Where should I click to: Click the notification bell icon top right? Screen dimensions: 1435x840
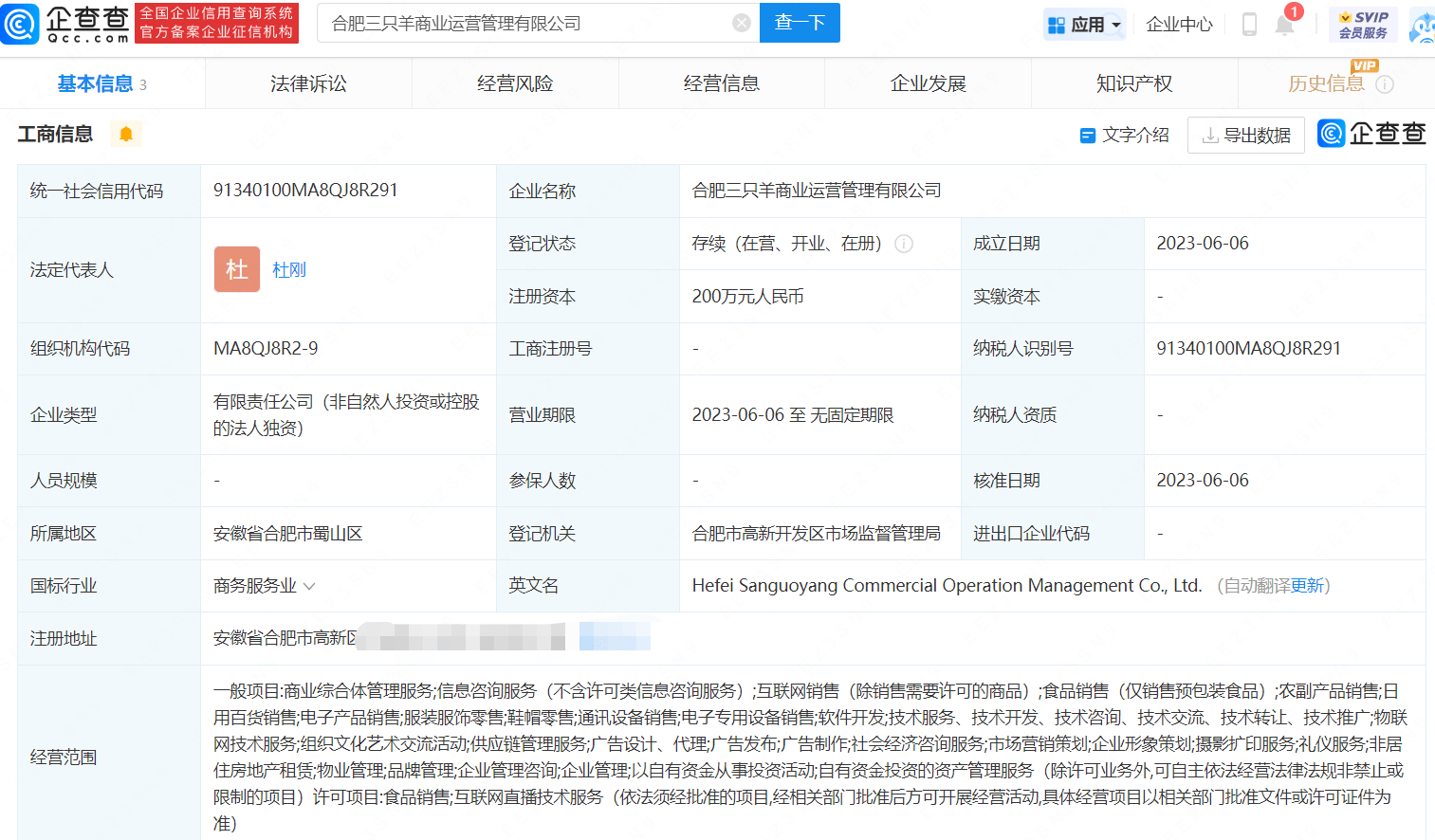tap(1285, 25)
